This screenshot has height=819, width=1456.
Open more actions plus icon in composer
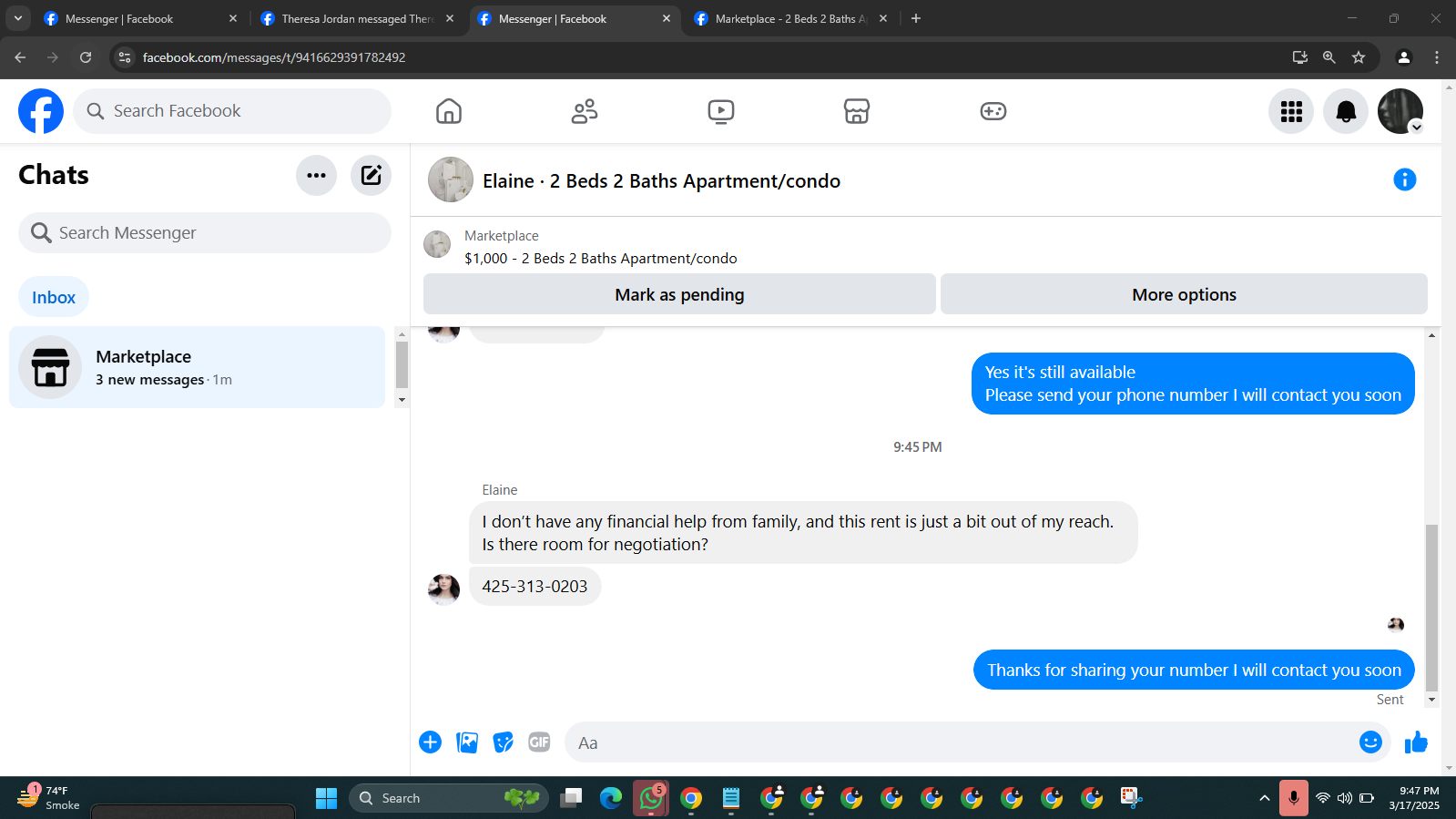(x=431, y=742)
